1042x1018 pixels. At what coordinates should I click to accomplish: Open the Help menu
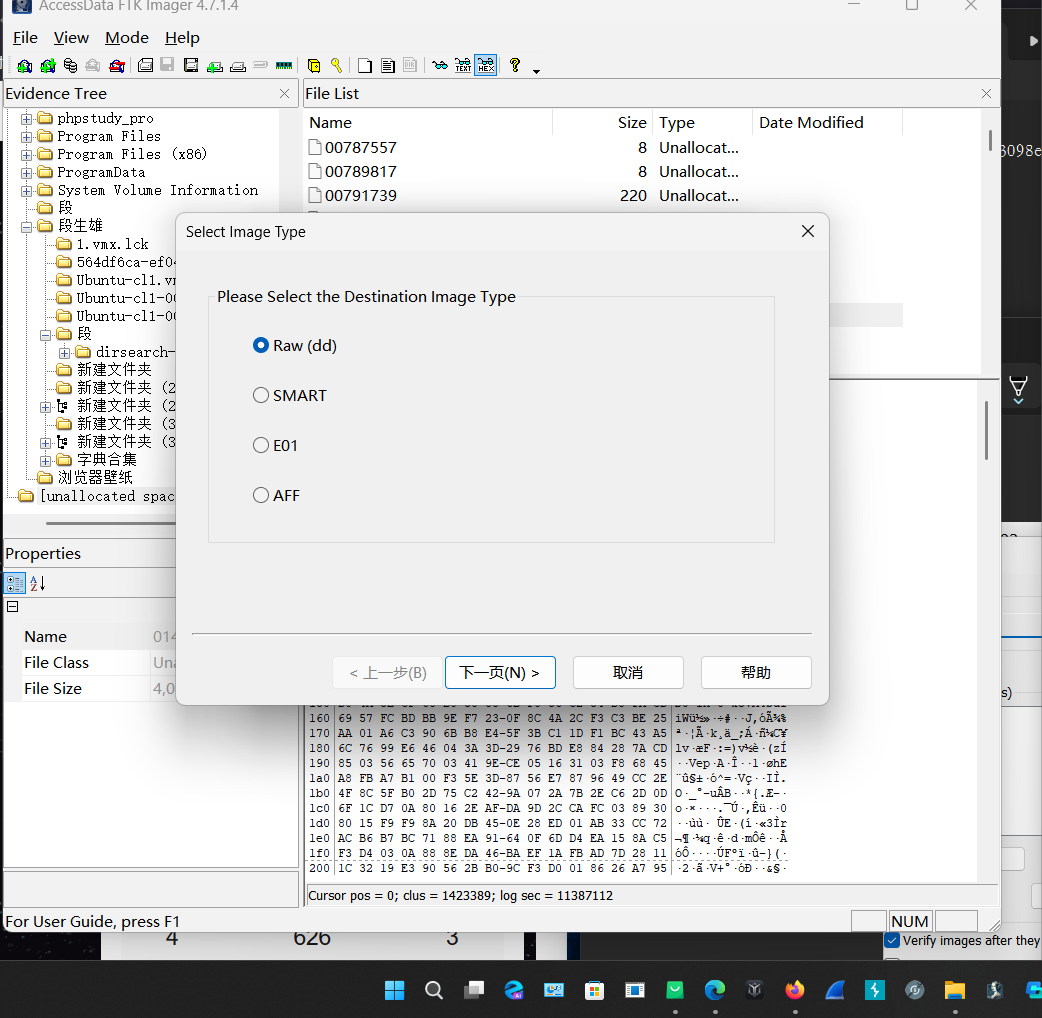click(182, 38)
